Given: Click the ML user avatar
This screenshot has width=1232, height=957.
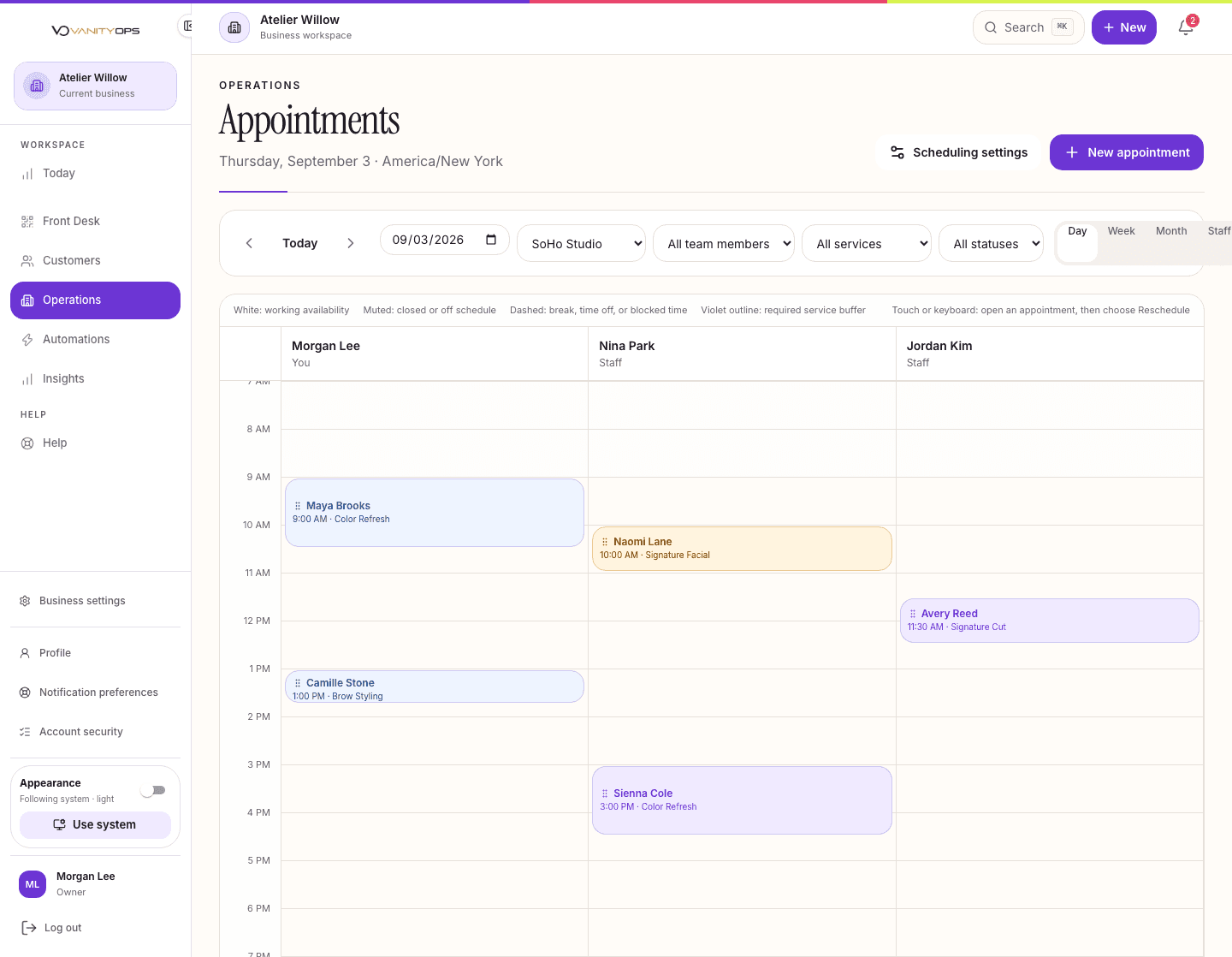Looking at the screenshot, I should (x=33, y=884).
